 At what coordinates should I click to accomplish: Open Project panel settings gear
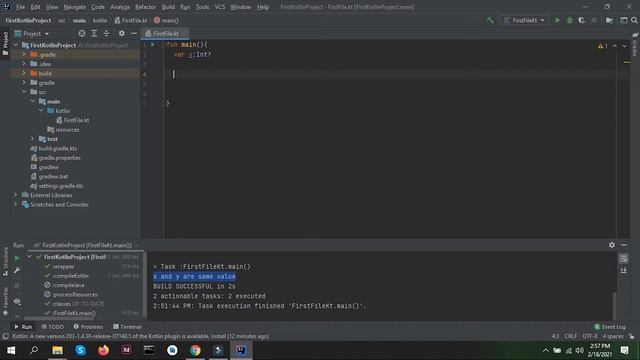pos(122,33)
